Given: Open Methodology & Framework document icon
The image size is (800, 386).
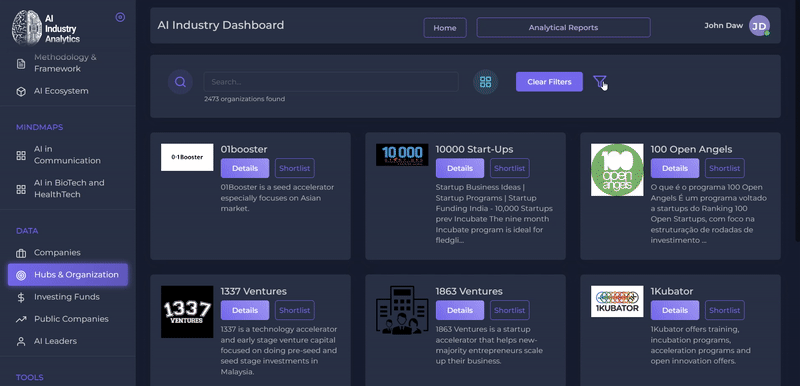Looking at the screenshot, I should (x=21, y=63).
